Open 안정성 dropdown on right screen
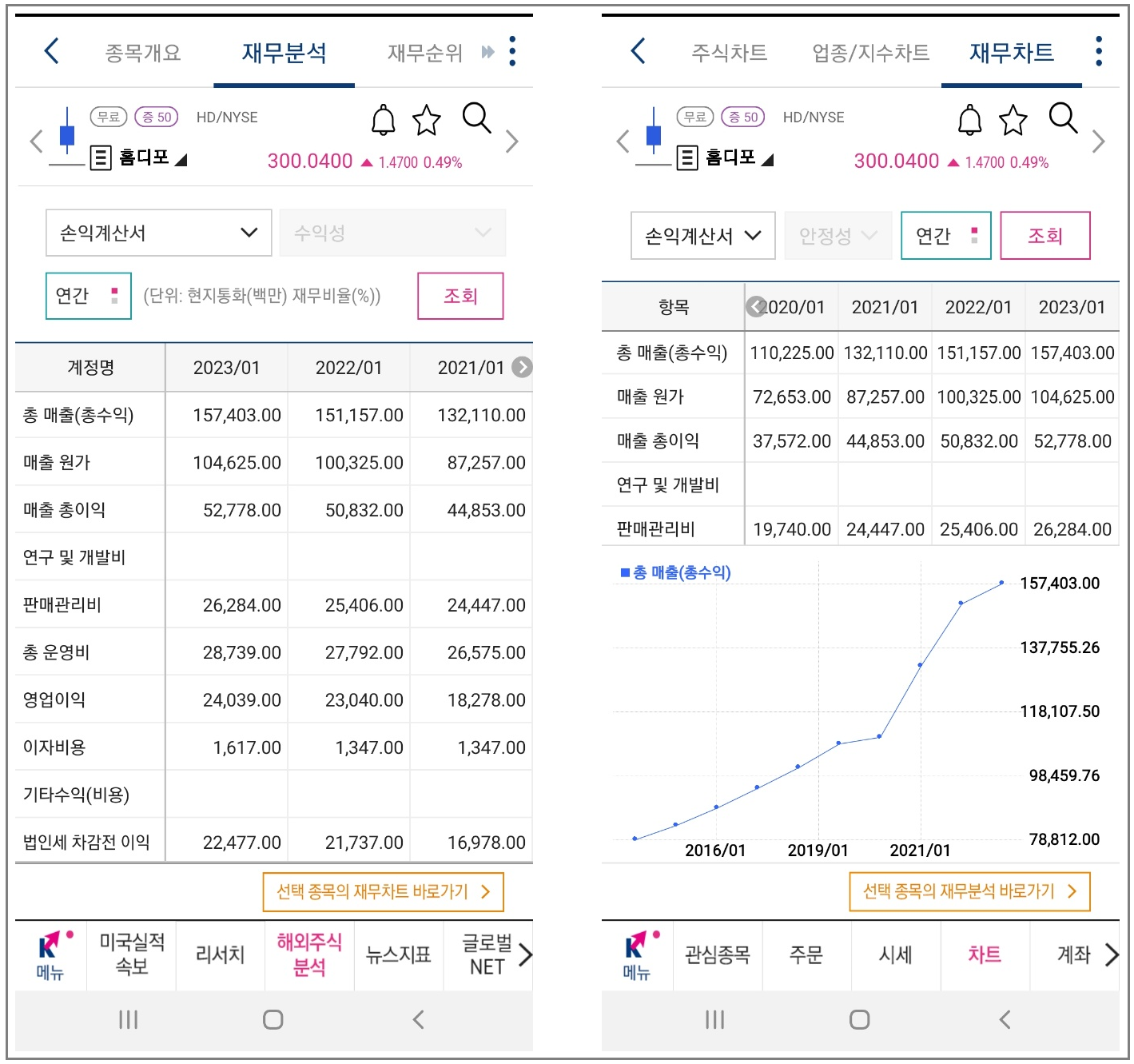The height and width of the screenshot is (1064, 1134). point(838,236)
